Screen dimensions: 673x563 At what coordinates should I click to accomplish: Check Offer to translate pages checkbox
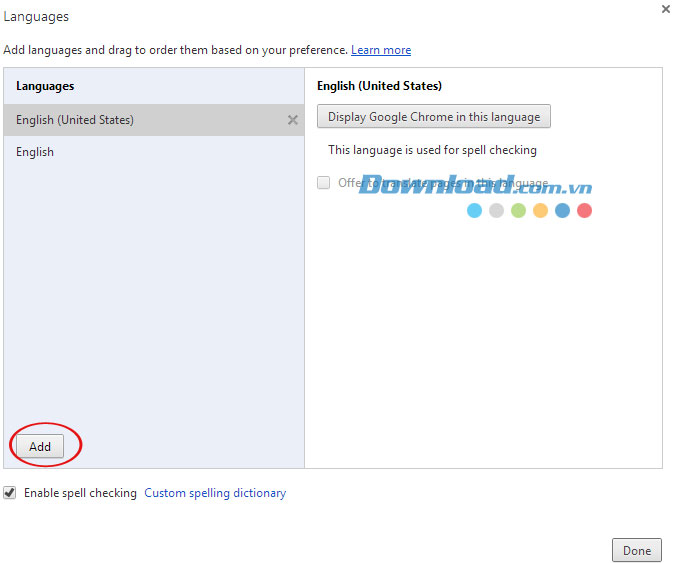(324, 182)
